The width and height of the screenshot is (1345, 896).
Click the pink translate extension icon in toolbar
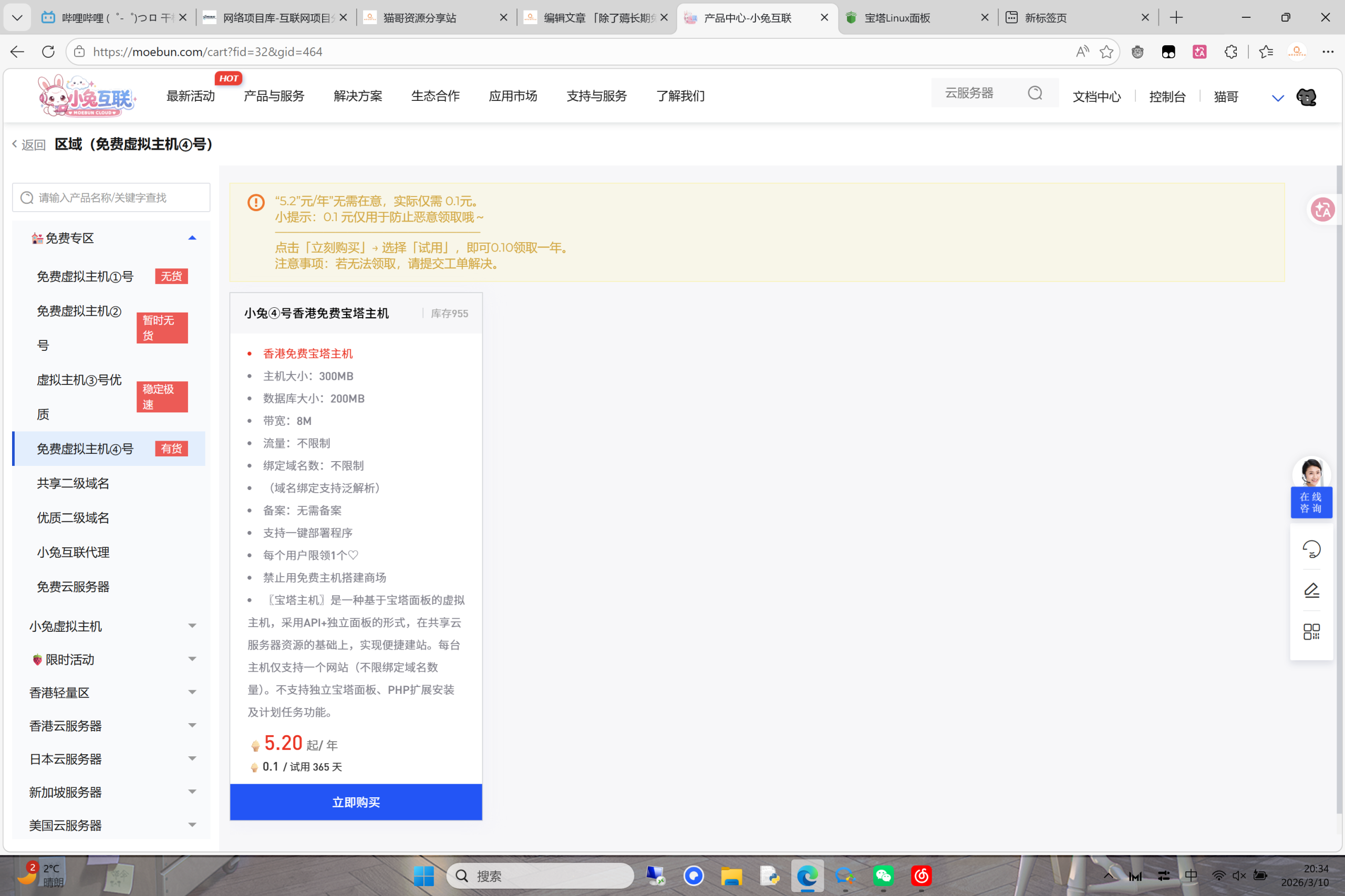(x=1200, y=52)
